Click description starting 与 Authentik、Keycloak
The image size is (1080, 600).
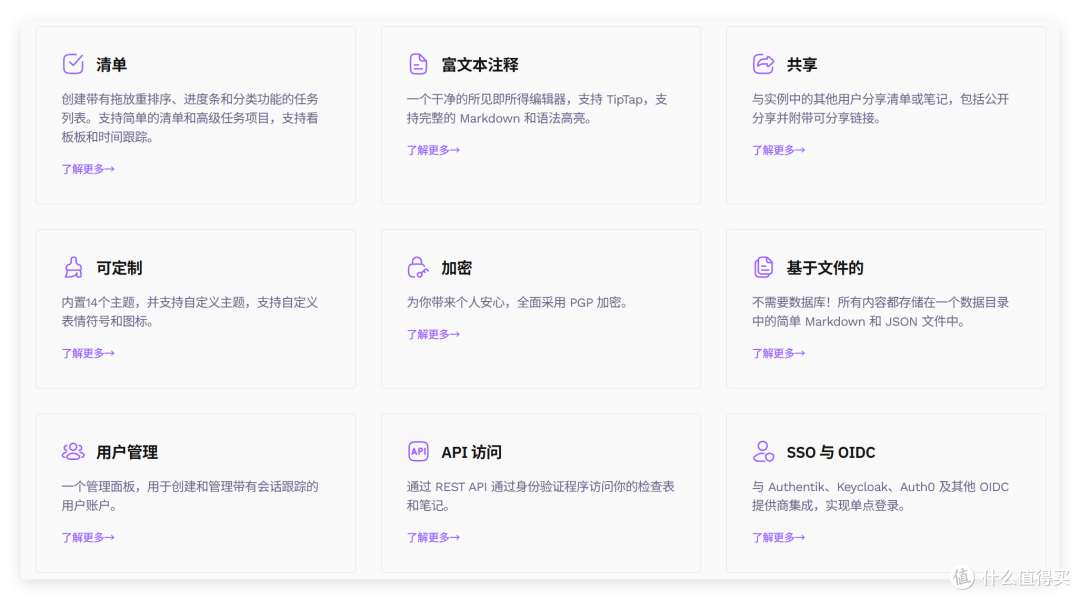[880, 496]
